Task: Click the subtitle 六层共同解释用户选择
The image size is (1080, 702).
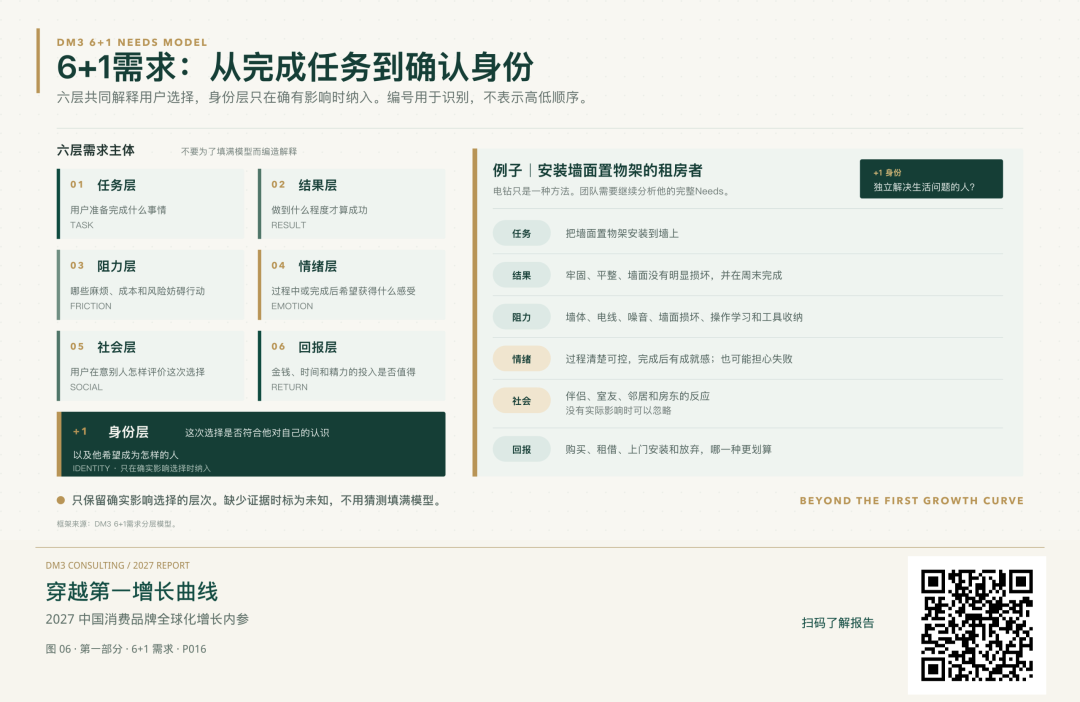Action: (125, 98)
